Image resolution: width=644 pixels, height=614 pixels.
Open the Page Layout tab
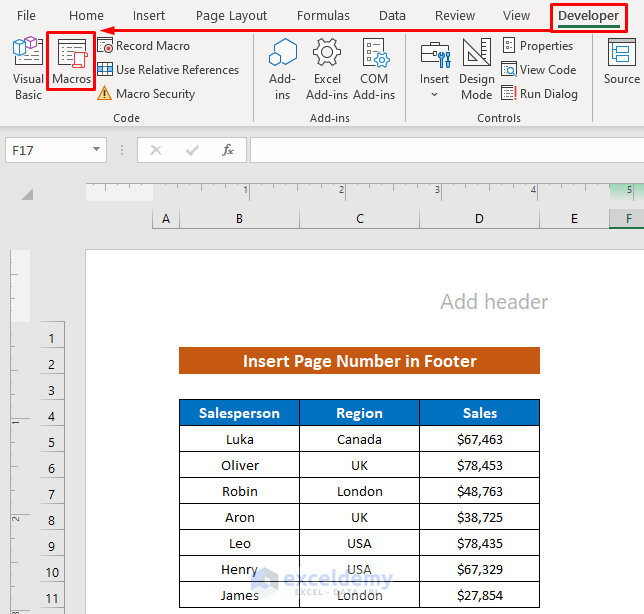[x=231, y=15]
